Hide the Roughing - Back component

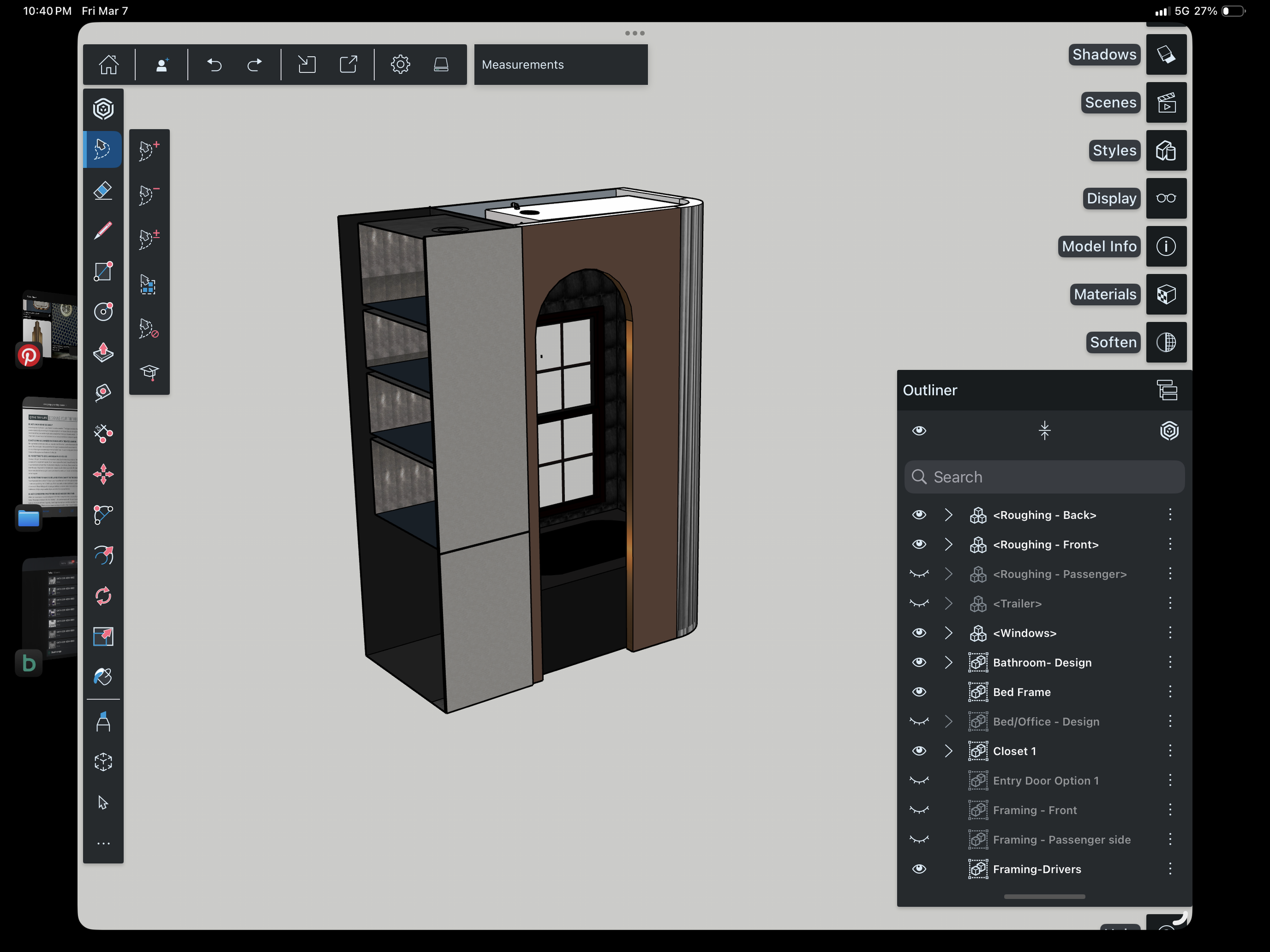tap(919, 515)
